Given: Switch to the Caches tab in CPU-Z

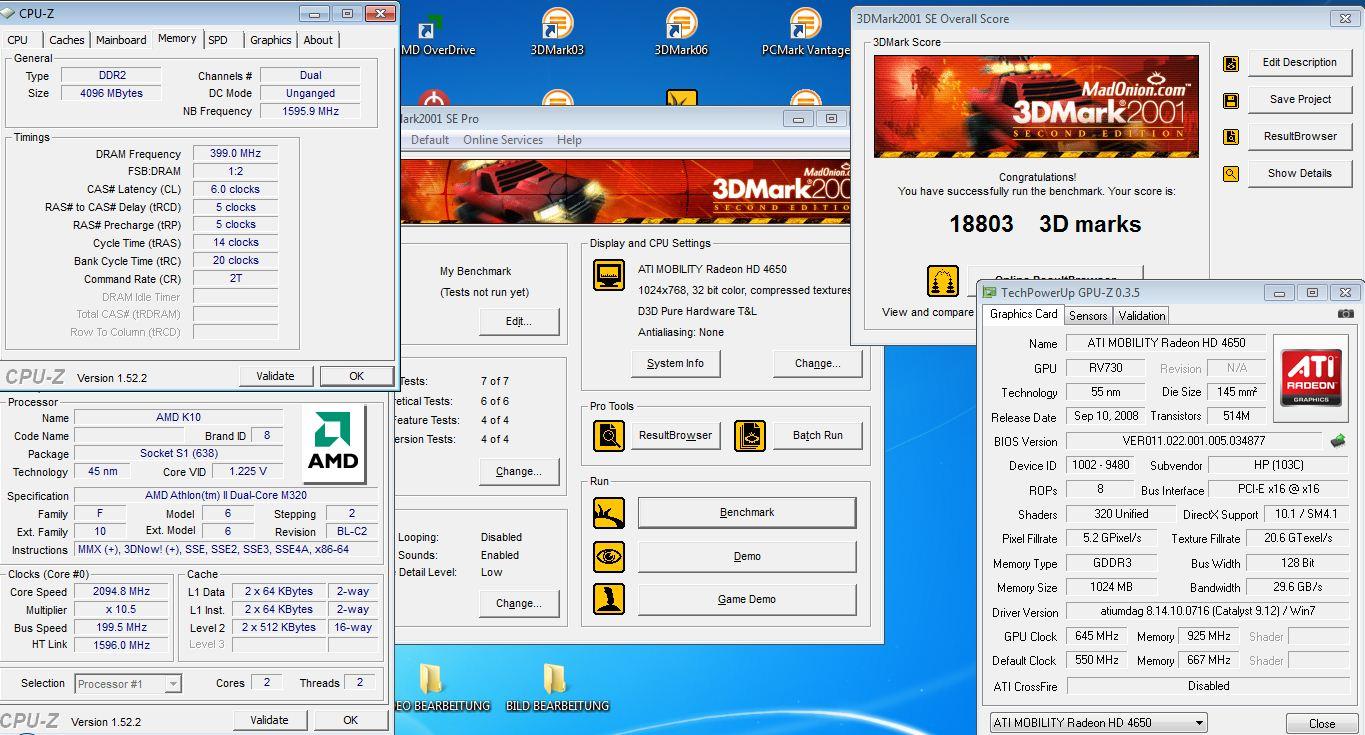Looking at the screenshot, I should tap(67, 40).
